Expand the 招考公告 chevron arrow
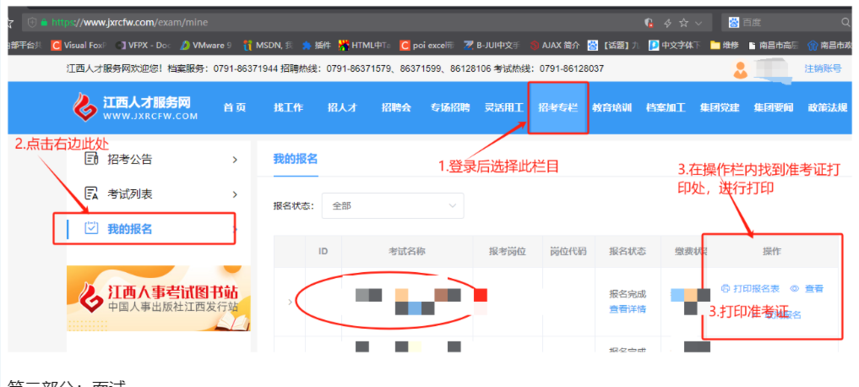This screenshot has width=859, height=387. pyautogui.click(x=235, y=160)
